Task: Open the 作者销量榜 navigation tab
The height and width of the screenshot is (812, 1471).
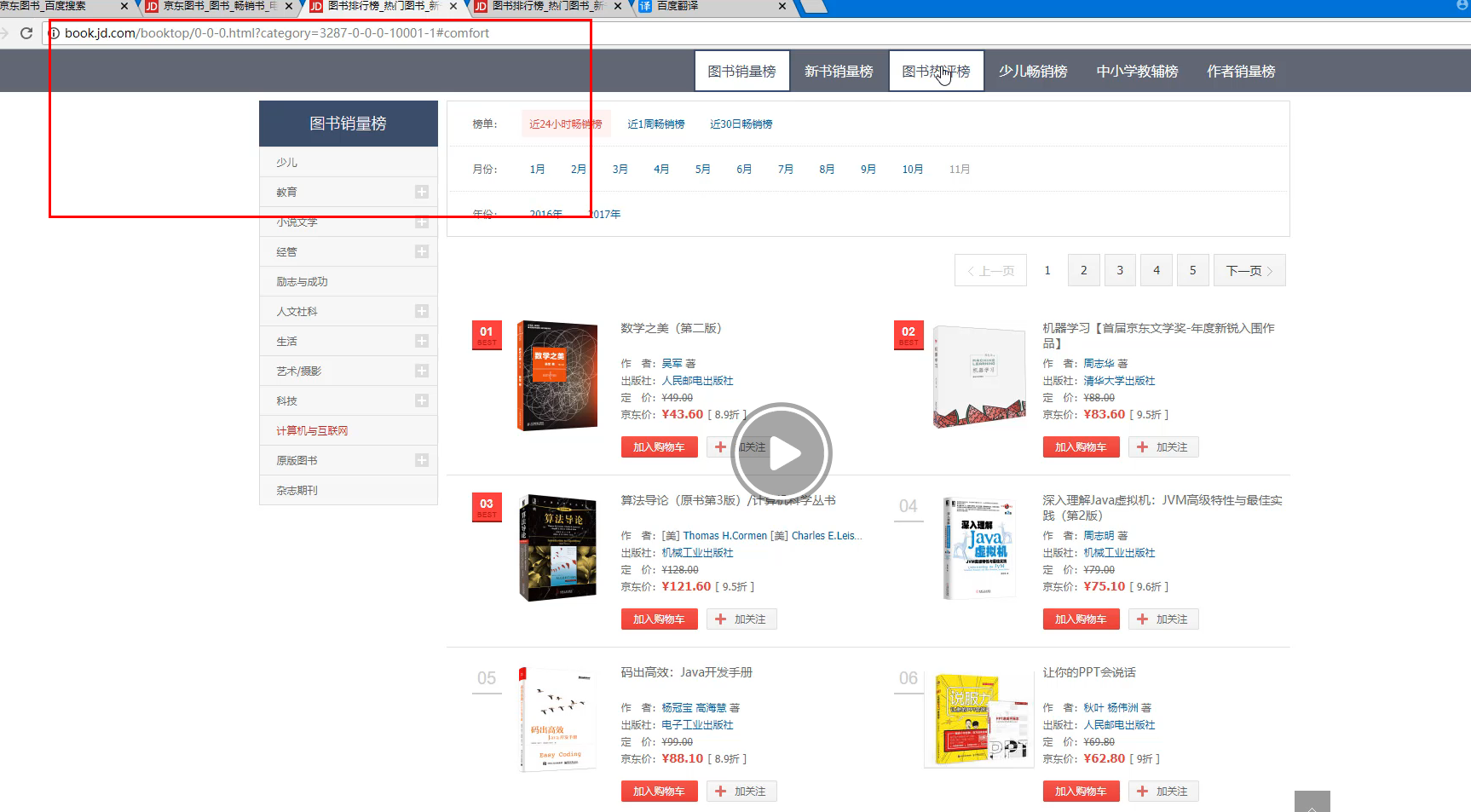Action: coord(1241,71)
